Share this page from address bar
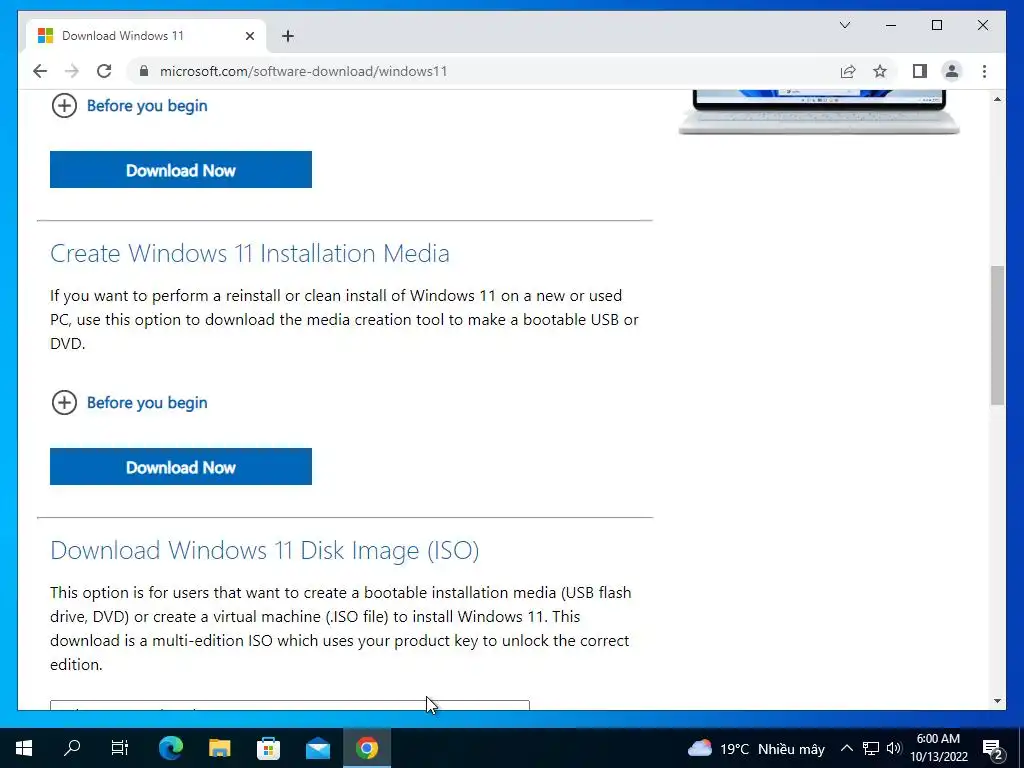The width and height of the screenshot is (1024, 768). (x=848, y=71)
